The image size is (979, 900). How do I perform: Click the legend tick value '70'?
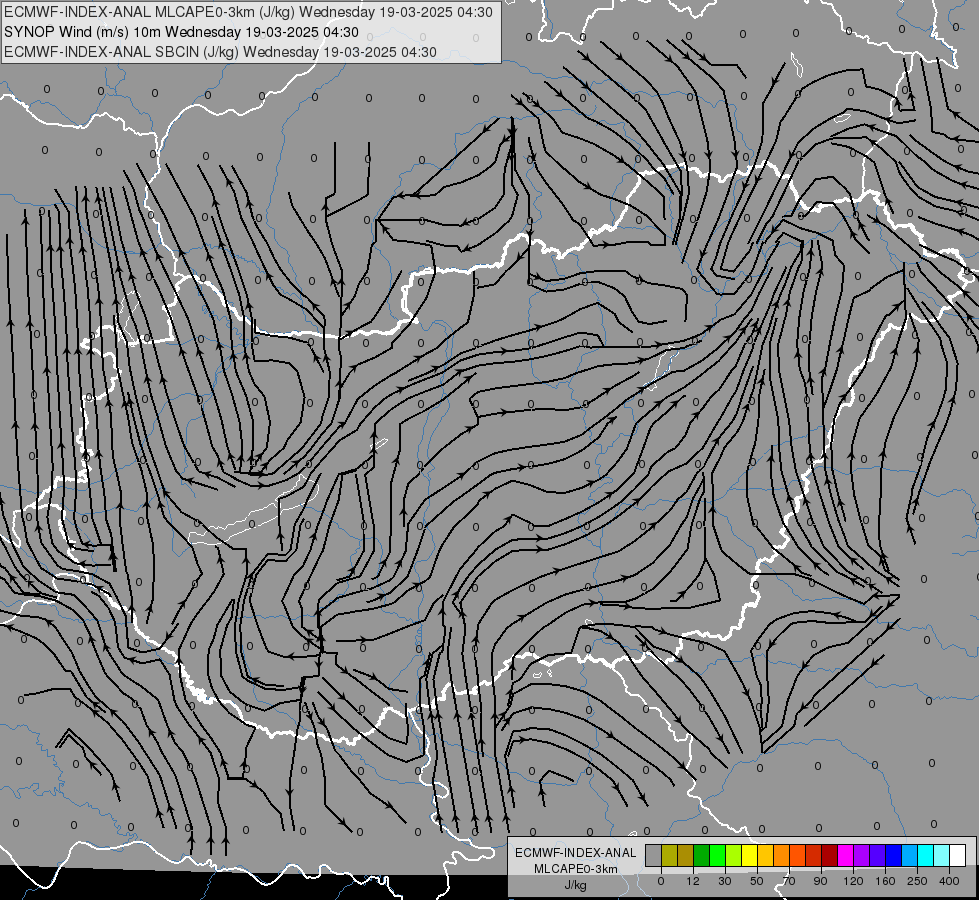point(789,881)
